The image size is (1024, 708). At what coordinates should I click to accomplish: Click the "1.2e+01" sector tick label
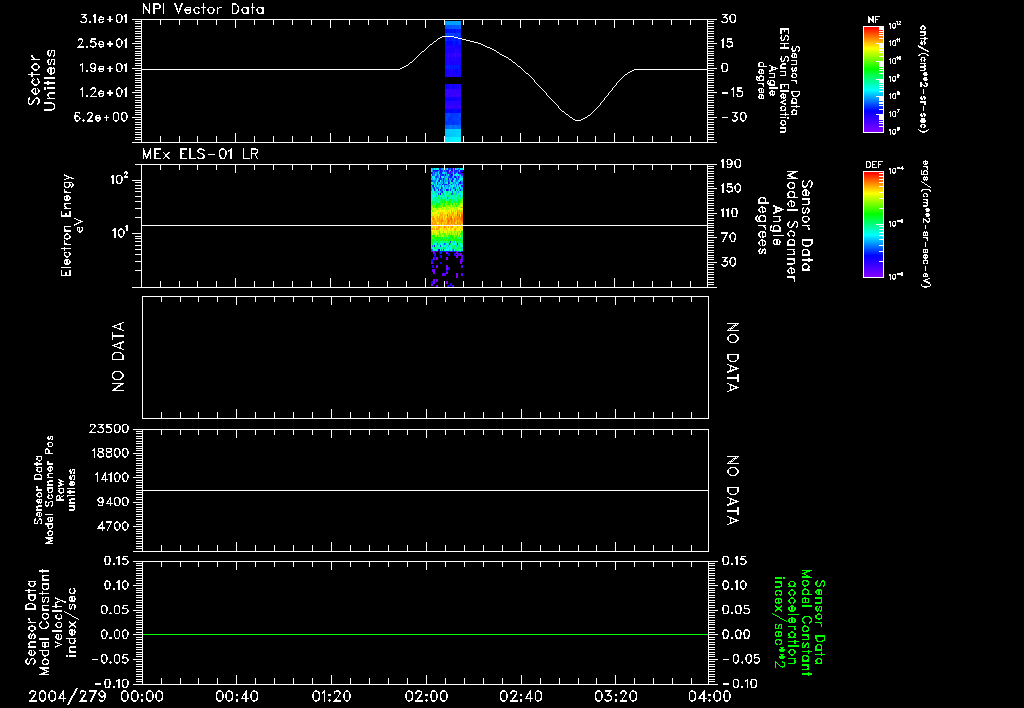click(104, 93)
